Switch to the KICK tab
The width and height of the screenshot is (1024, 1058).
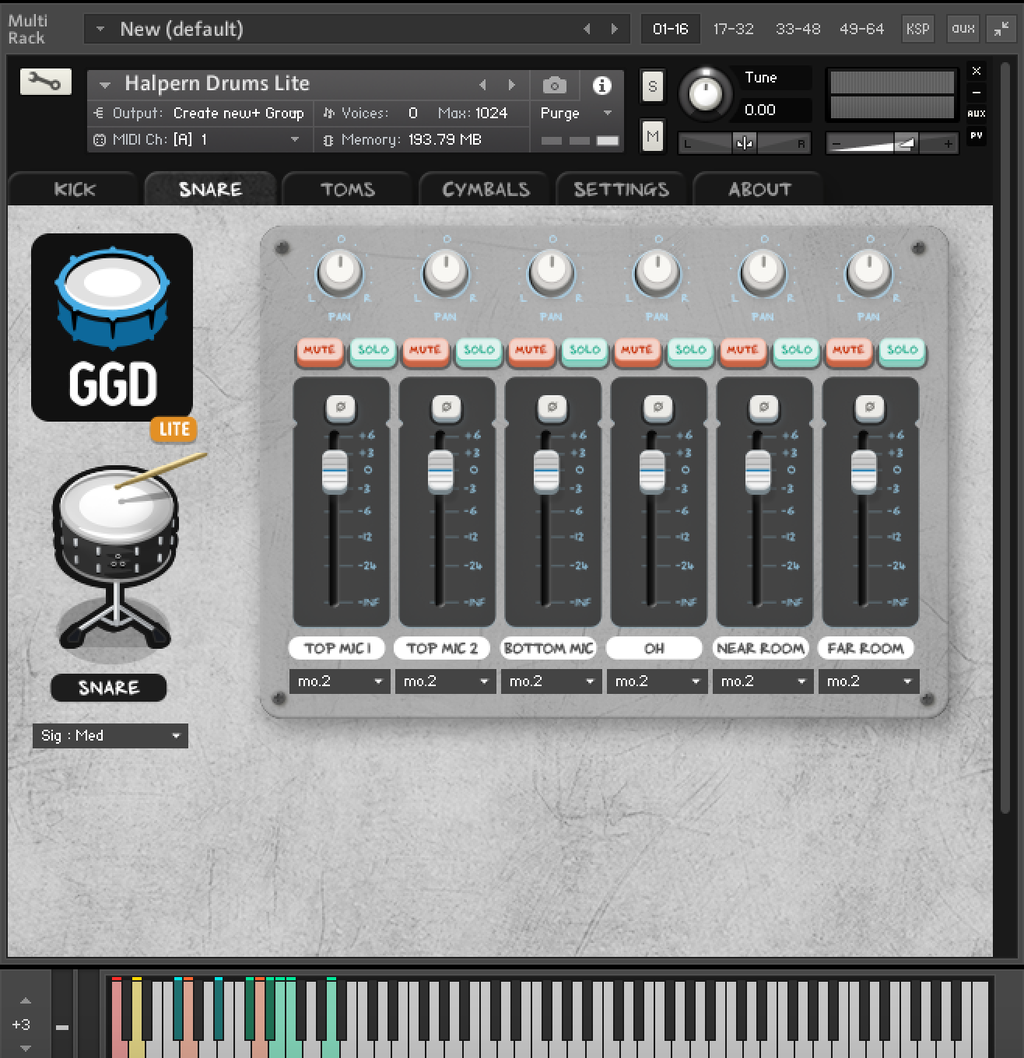pos(74,189)
